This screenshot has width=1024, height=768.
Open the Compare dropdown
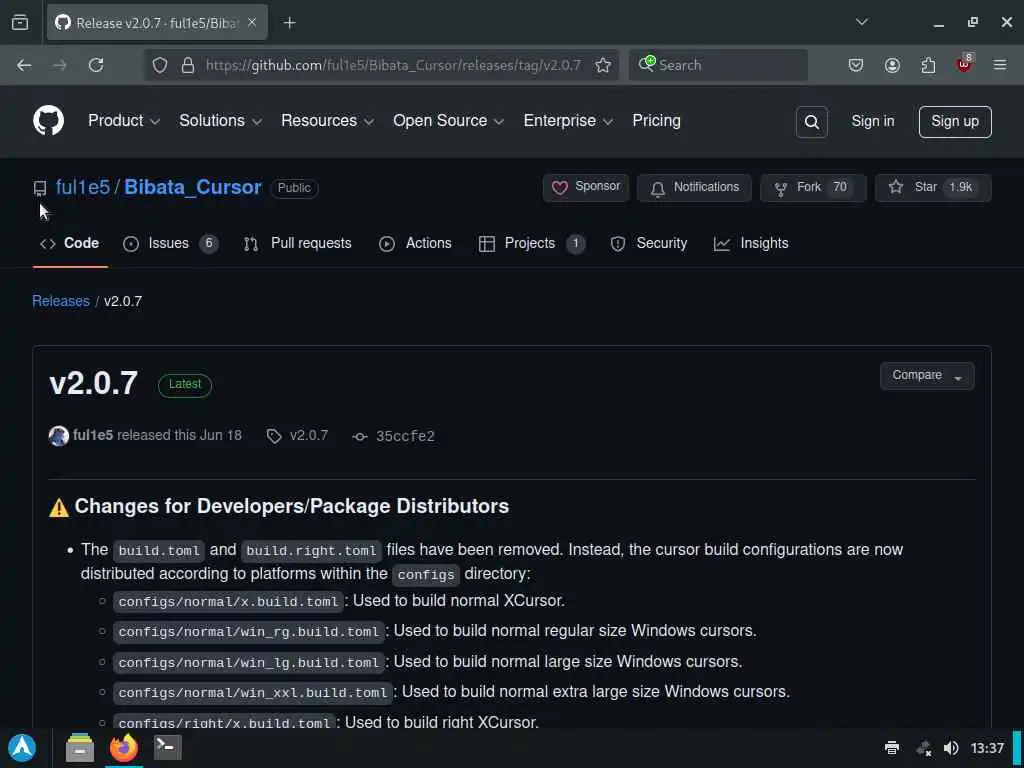[927, 376]
